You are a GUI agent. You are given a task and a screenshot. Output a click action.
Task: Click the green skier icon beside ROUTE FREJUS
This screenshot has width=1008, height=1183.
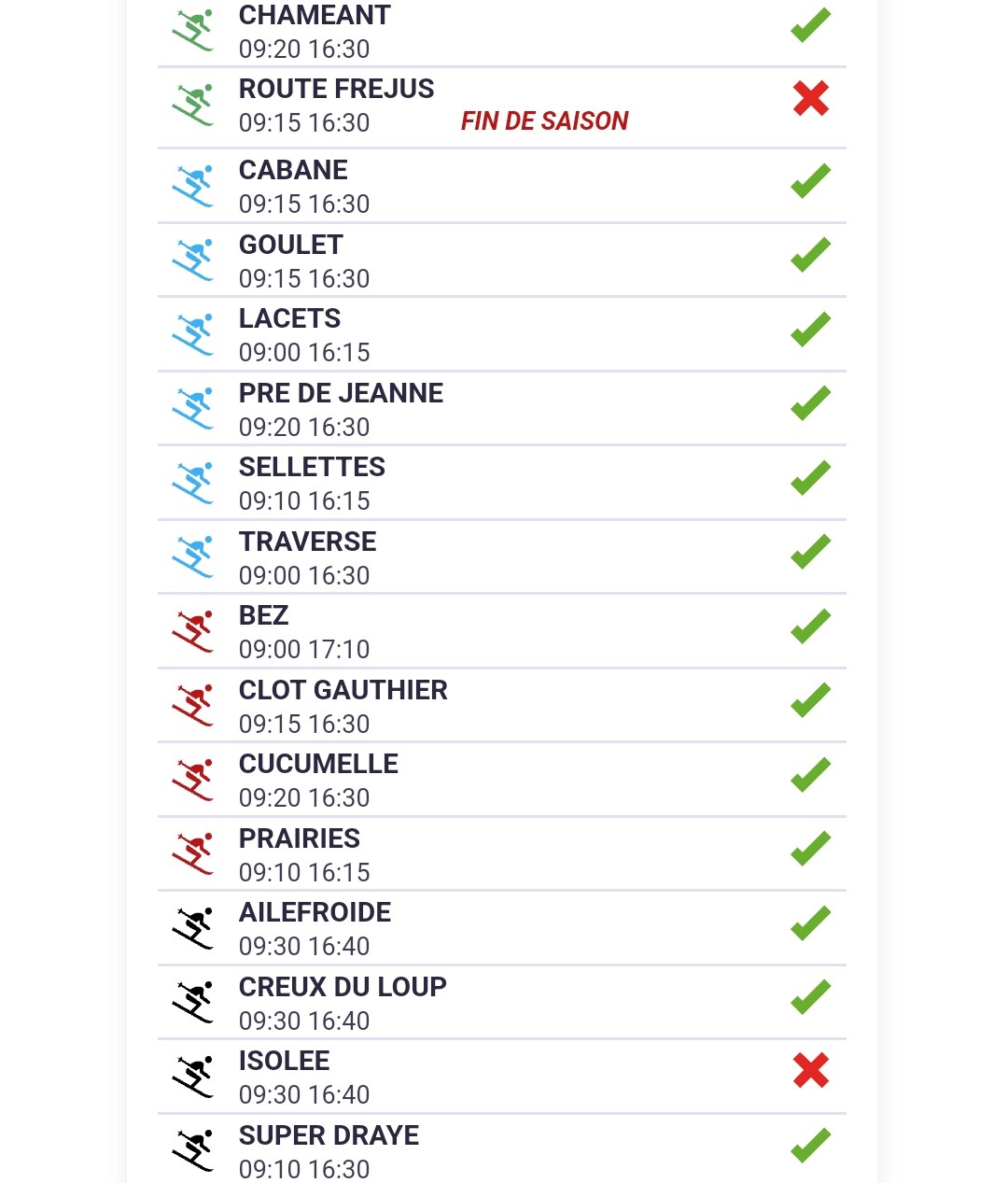[193, 105]
